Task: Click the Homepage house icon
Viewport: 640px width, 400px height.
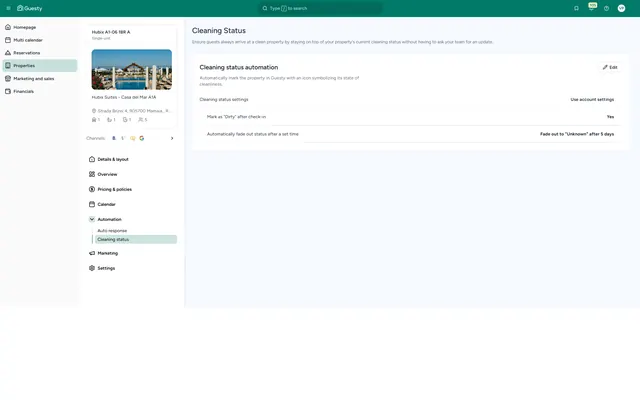Action: pyautogui.click(x=8, y=27)
